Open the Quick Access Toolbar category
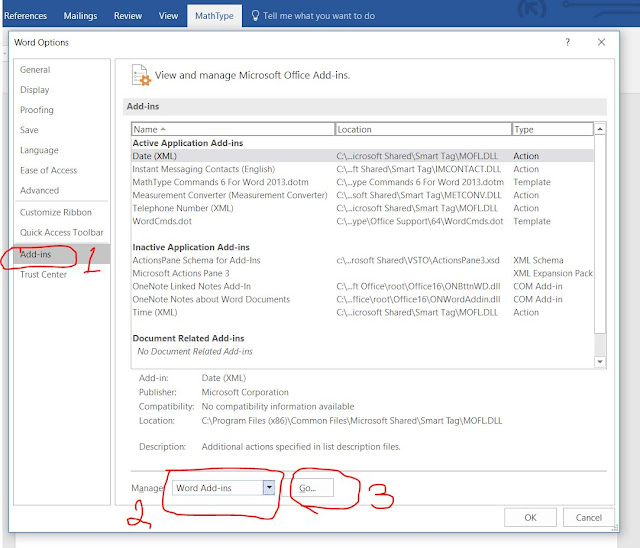The image size is (640, 548). pos(62,232)
